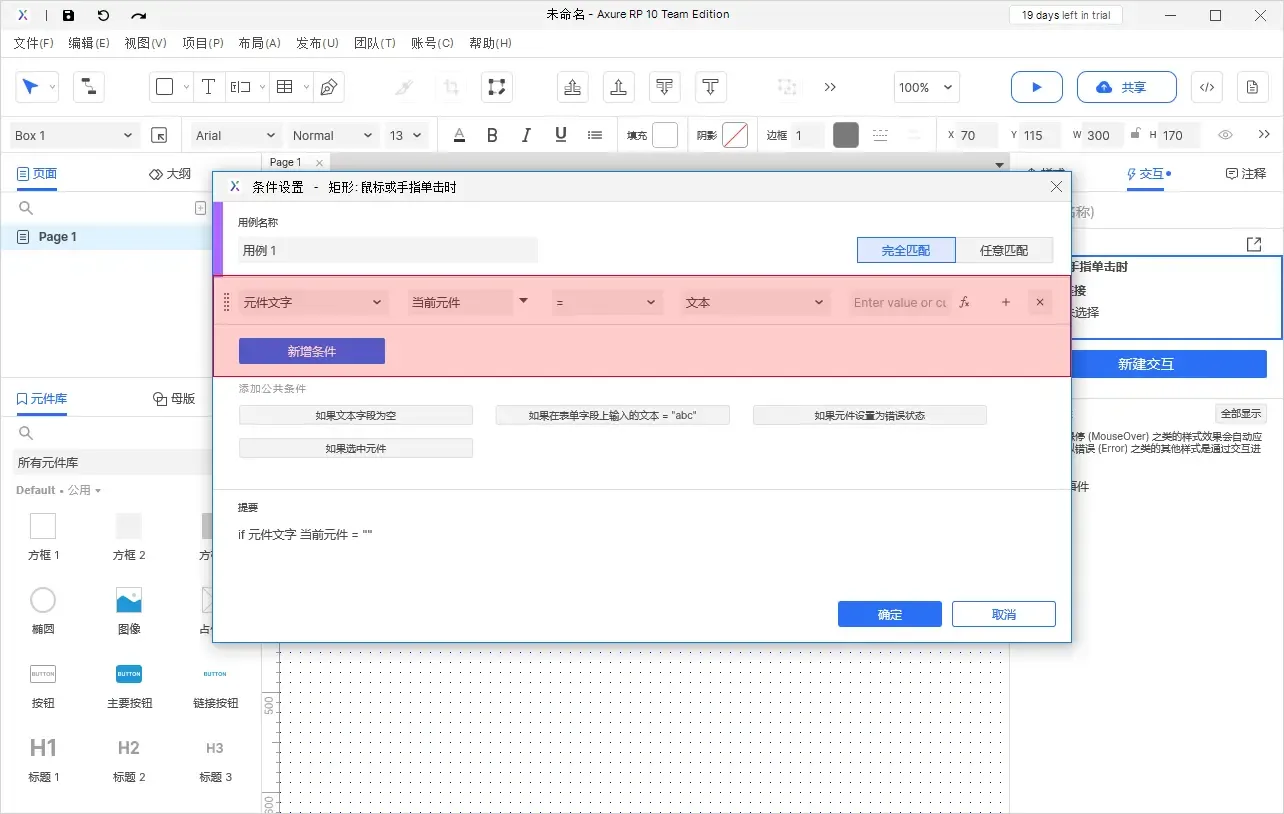Click the 新增条件 button

click(x=311, y=351)
